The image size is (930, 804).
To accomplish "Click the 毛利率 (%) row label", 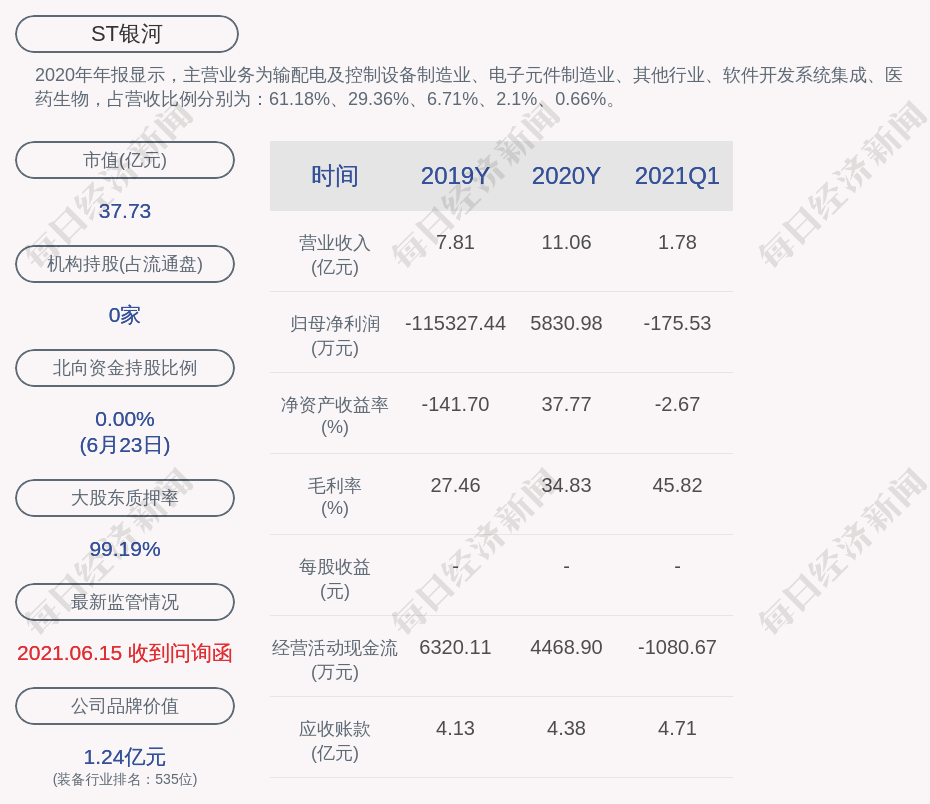I will tap(335, 497).
